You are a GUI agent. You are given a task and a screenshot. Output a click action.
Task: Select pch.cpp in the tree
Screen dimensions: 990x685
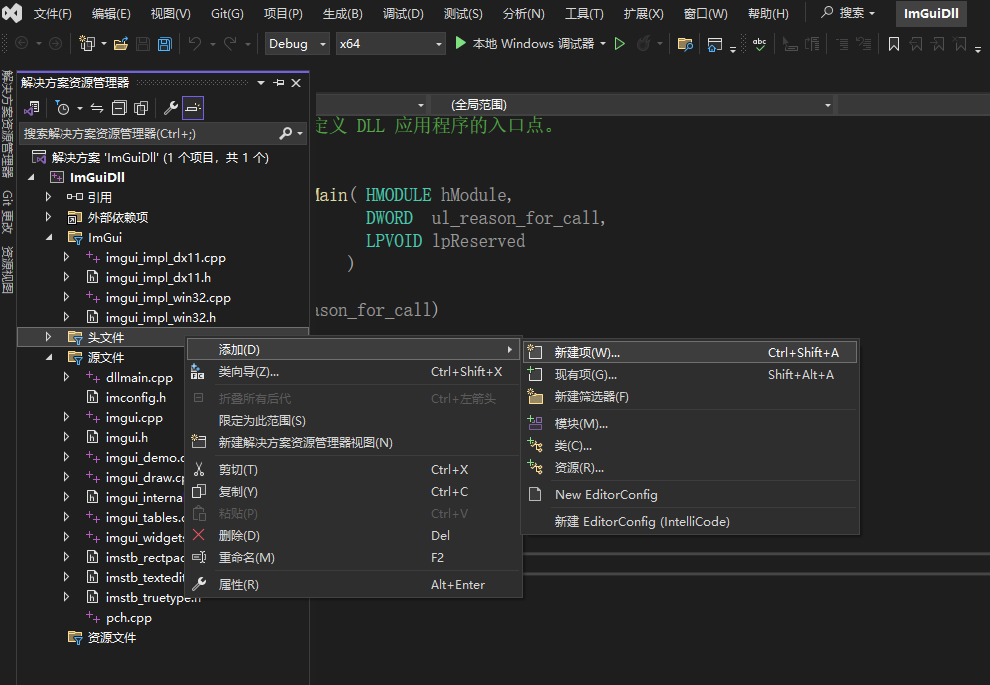(129, 617)
